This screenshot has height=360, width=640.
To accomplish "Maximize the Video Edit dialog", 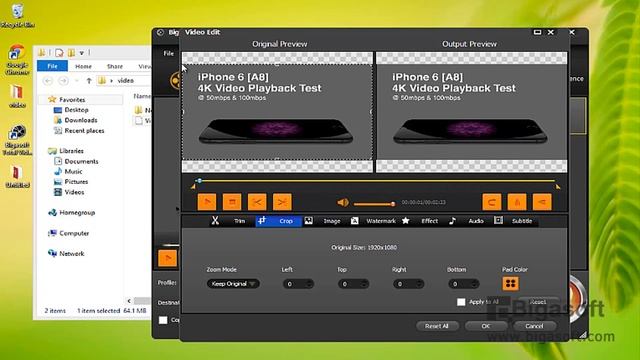I will point(538,32).
